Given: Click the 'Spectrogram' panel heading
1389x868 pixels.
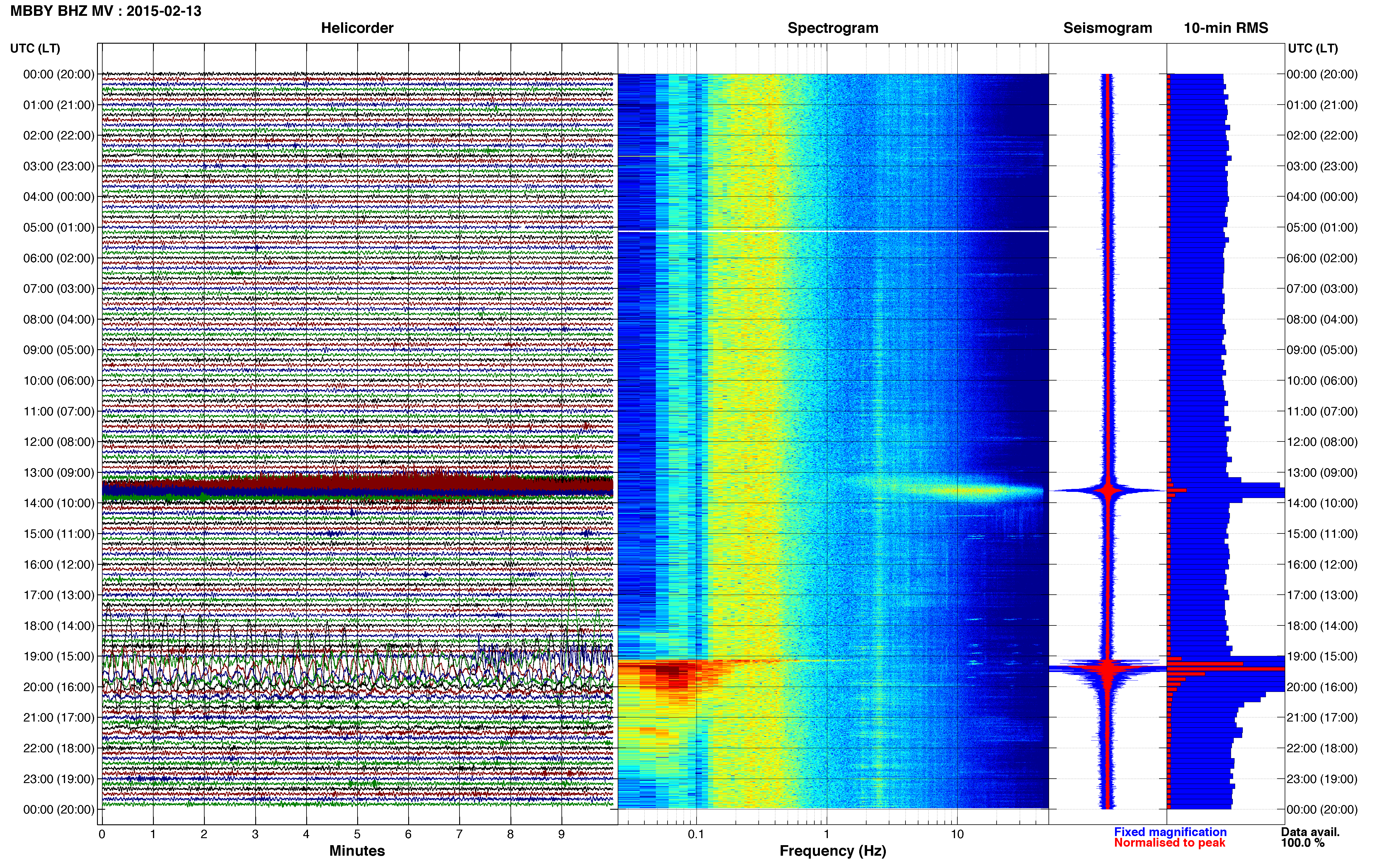Looking at the screenshot, I should tap(833, 28).
